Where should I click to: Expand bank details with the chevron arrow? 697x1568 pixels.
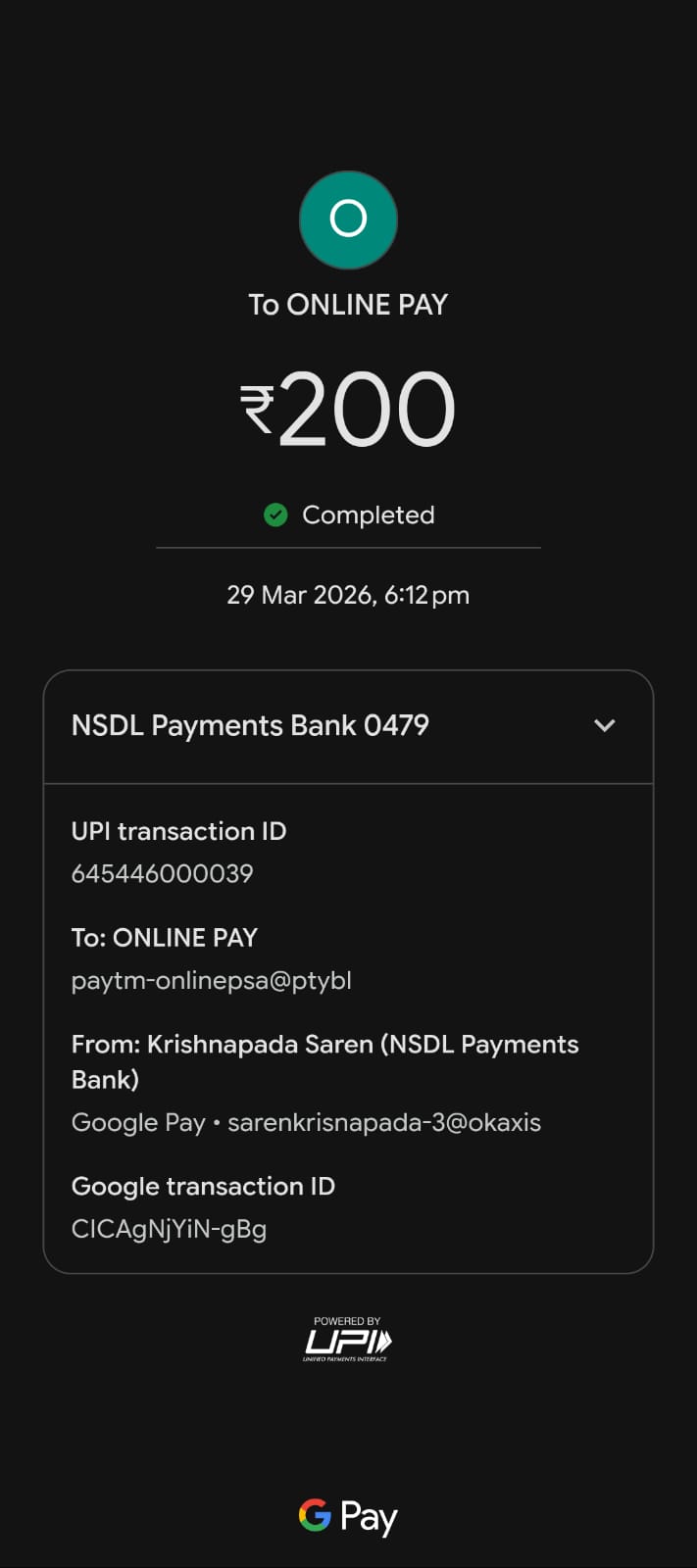(x=605, y=726)
